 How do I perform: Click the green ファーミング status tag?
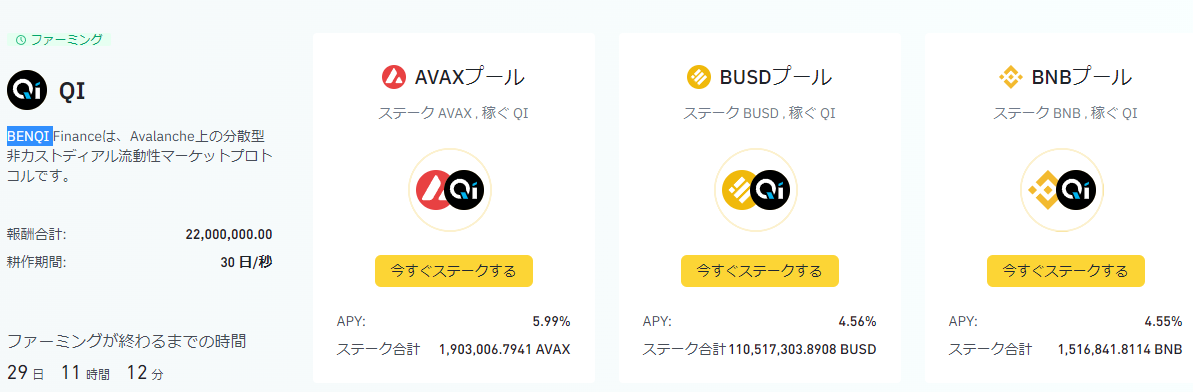tap(59, 40)
